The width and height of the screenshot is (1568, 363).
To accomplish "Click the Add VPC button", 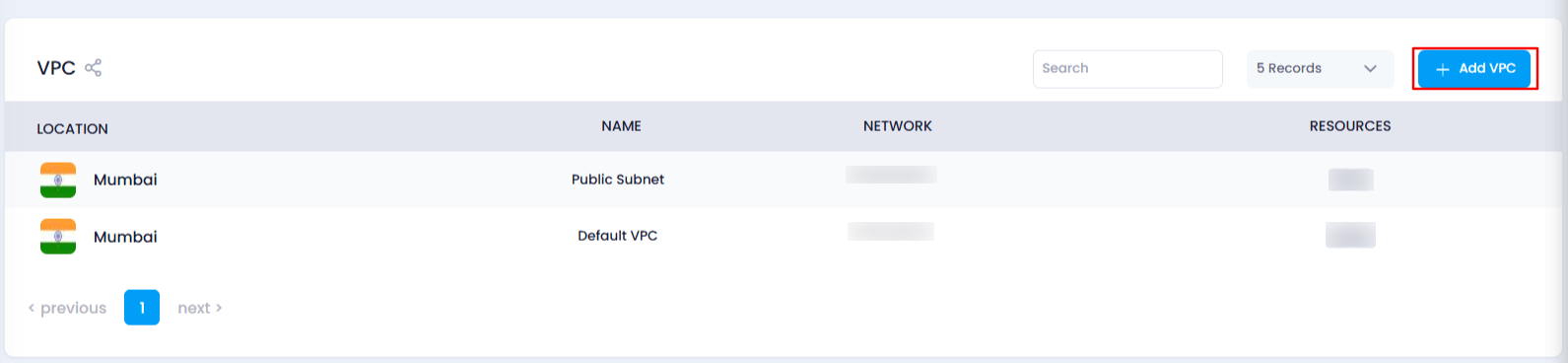I will (1474, 69).
